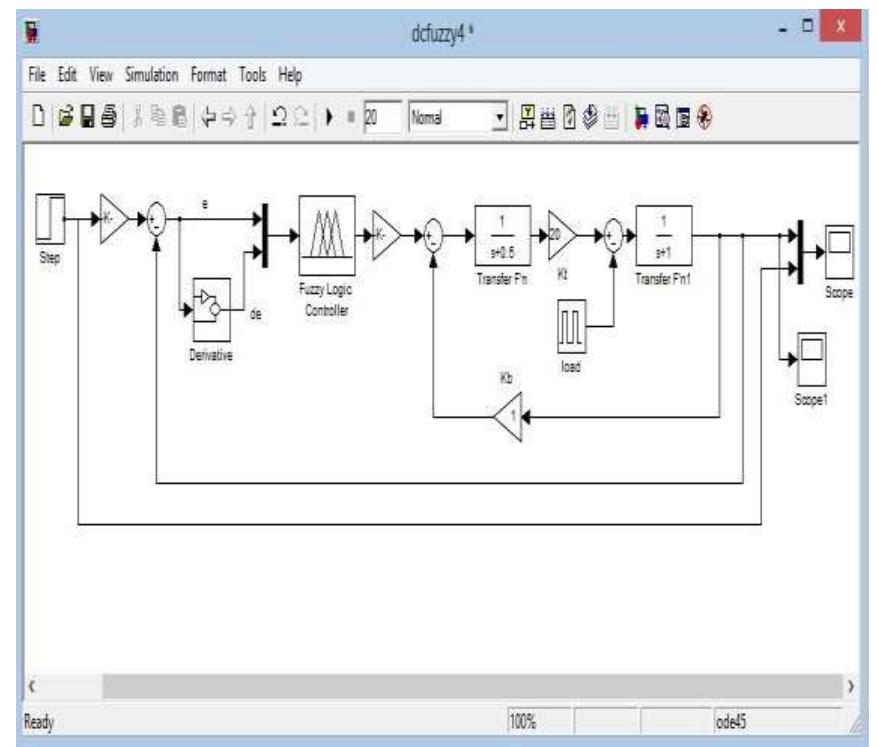
Task: Navigate forward with the right arrow icon
Action: 229,117
